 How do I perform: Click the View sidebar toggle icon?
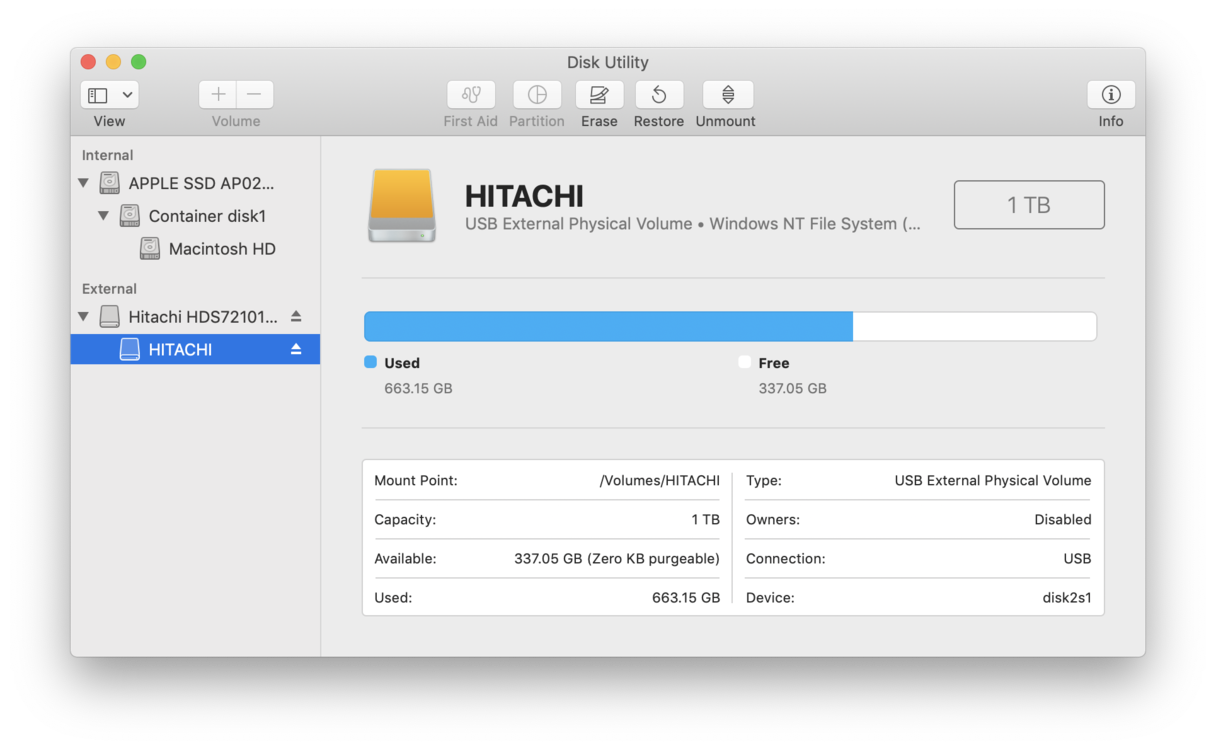click(98, 95)
